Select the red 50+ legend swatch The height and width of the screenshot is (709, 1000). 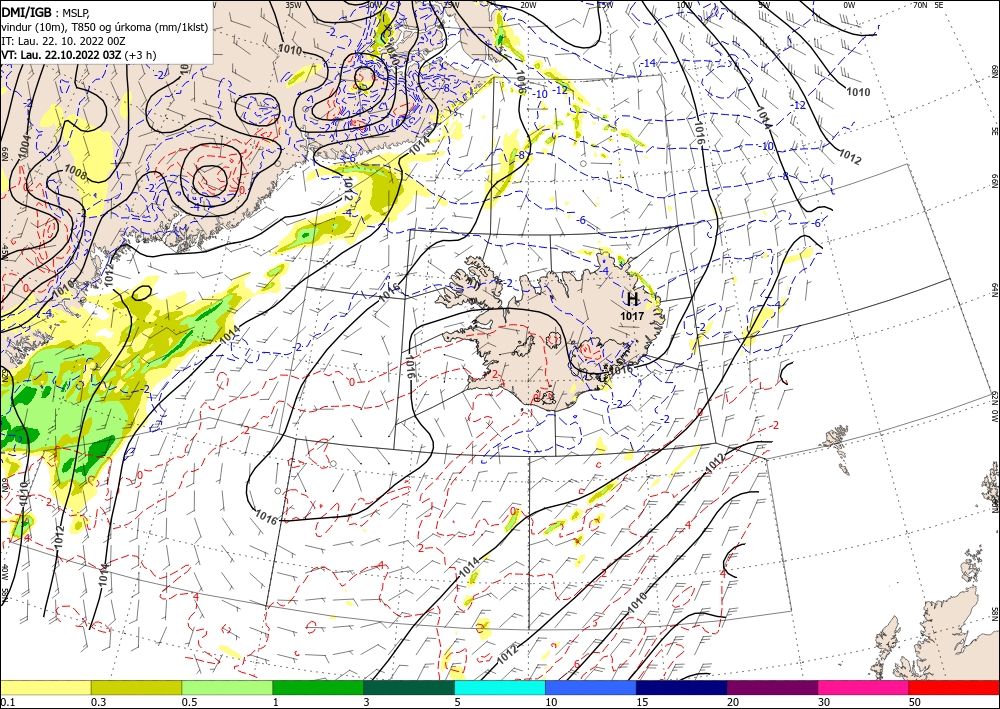point(954,687)
